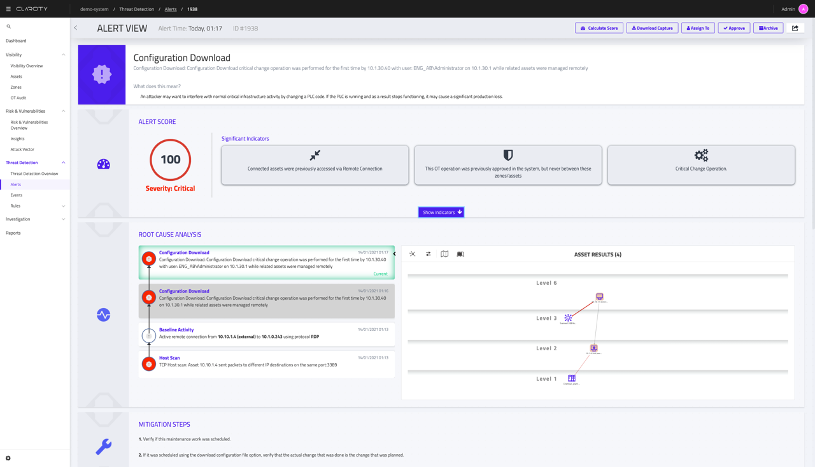
Task: Open Dashboard from the sidebar
Action: [16, 41]
